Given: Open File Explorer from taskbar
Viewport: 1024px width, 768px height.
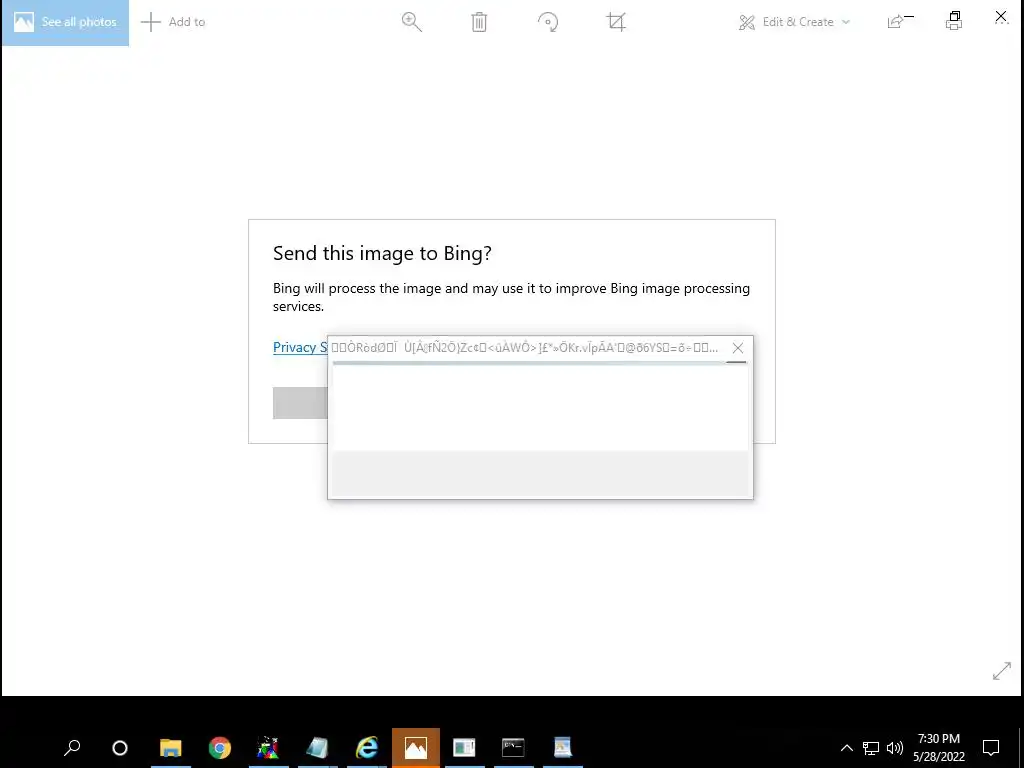Looking at the screenshot, I should pos(170,748).
